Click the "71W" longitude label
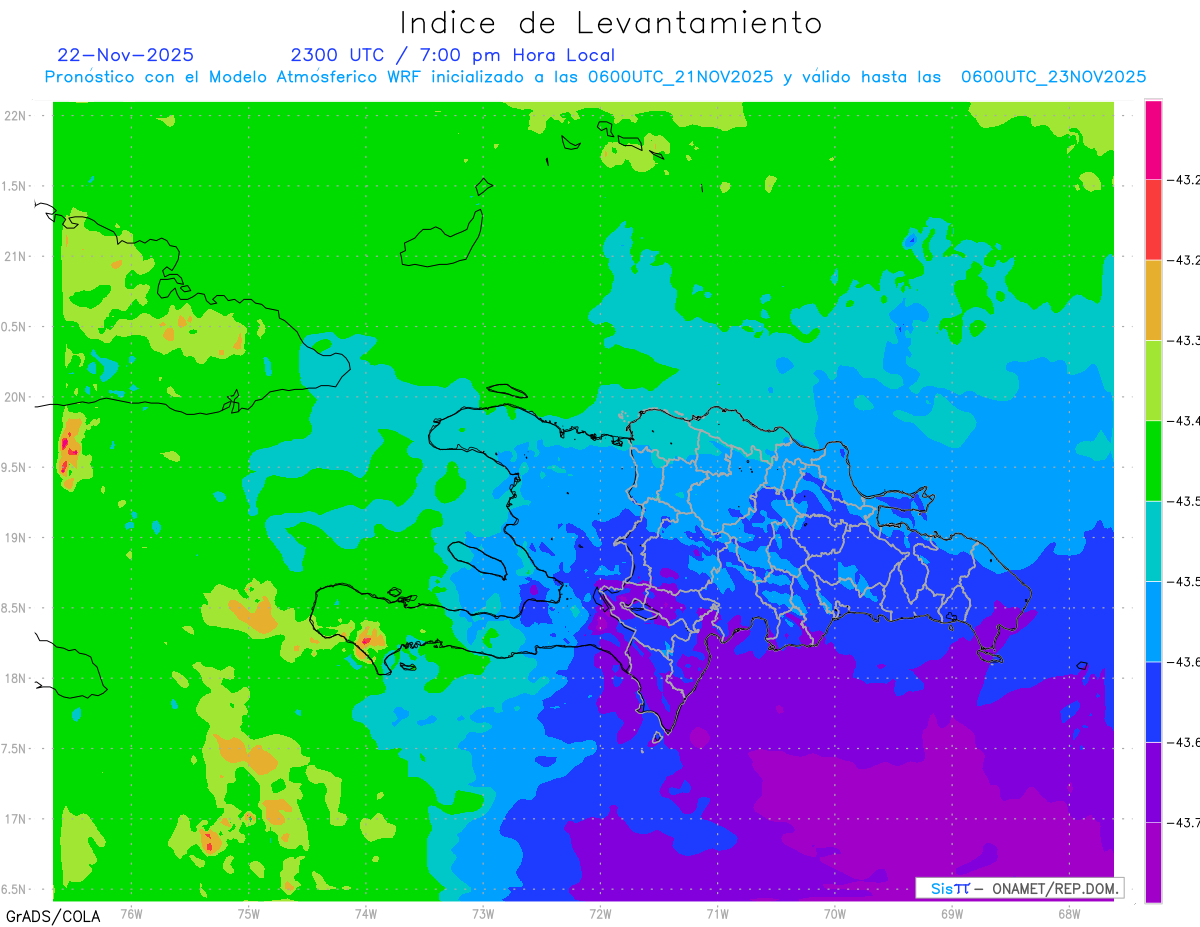1200x927 pixels. pyautogui.click(x=717, y=913)
